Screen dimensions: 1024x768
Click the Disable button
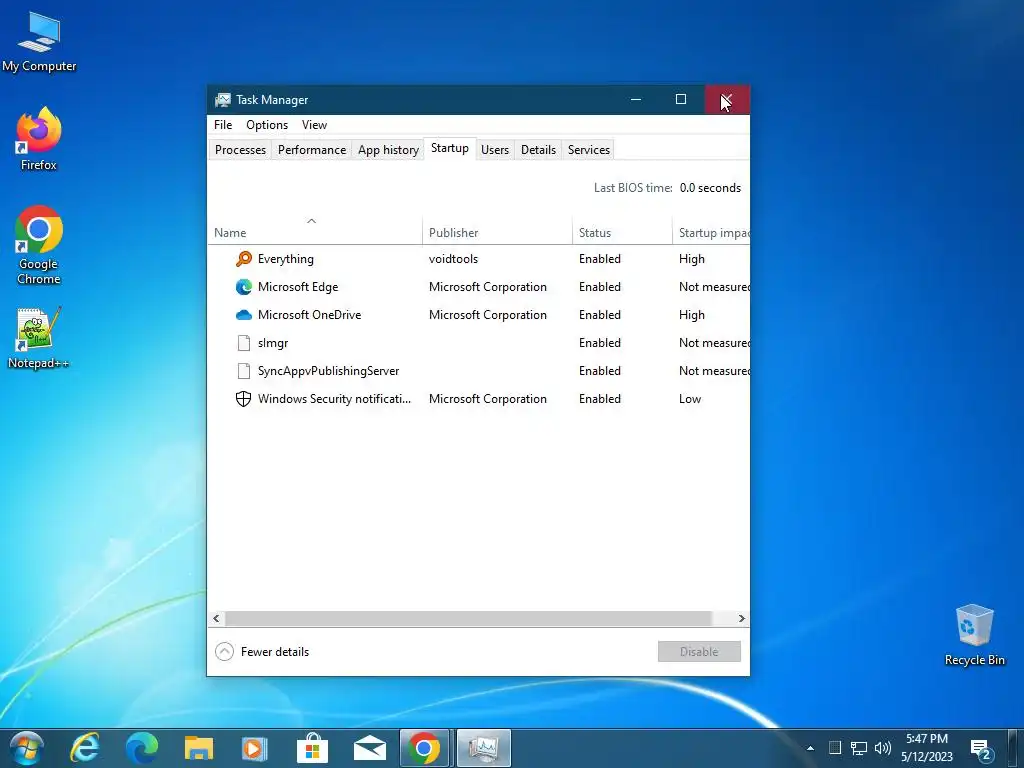tap(699, 652)
